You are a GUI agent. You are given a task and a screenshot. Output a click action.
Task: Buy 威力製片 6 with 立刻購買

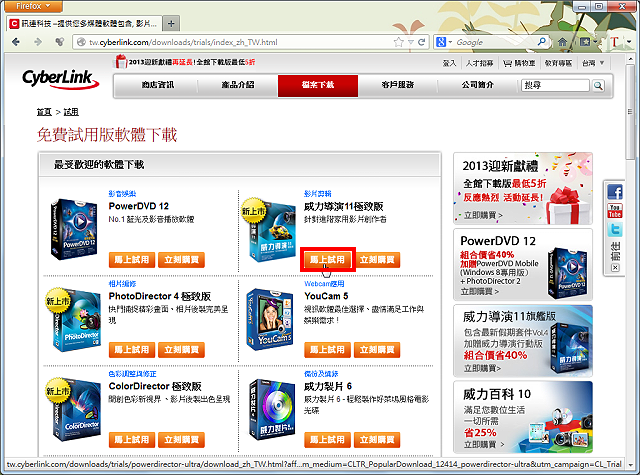pos(377,440)
